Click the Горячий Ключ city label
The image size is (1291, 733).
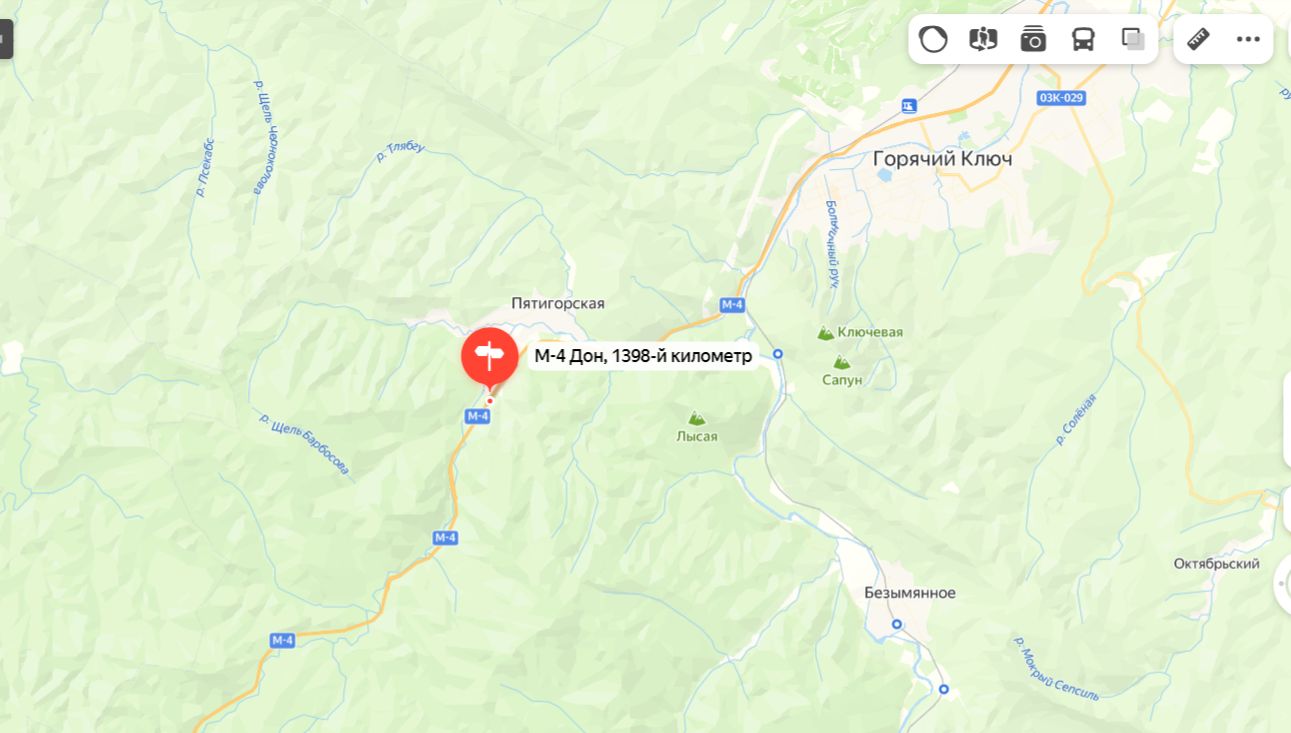[943, 159]
